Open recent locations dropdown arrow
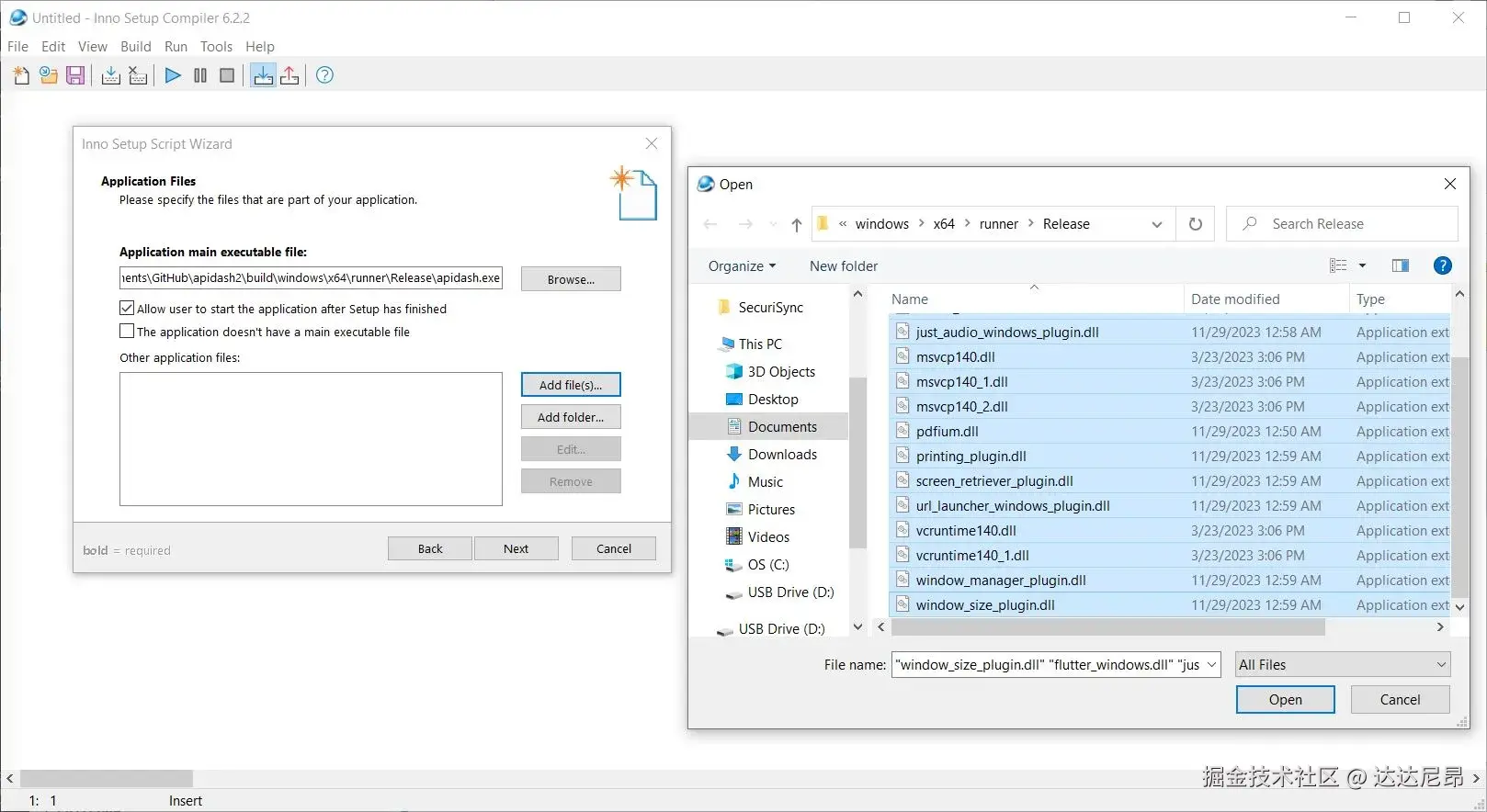1487x812 pixels. click(773, 224)
